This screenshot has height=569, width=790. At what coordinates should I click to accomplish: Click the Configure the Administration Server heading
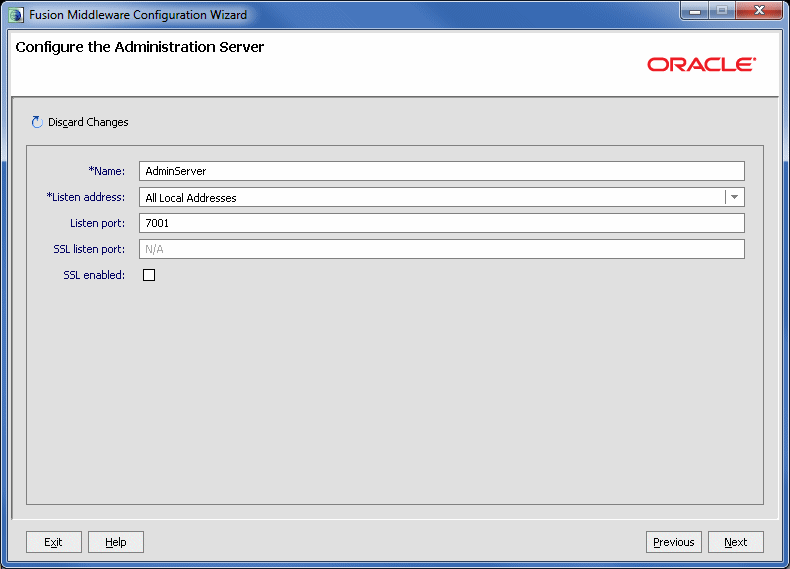click(140, 47)
